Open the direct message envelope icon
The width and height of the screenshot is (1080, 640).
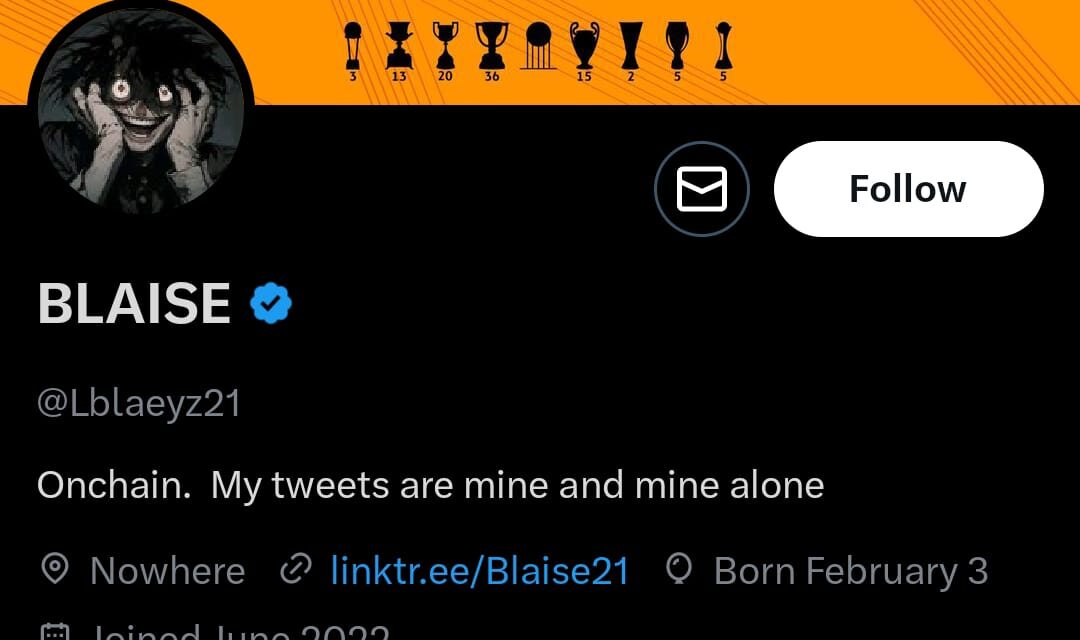pyautogui.click(x=702, y=189)
